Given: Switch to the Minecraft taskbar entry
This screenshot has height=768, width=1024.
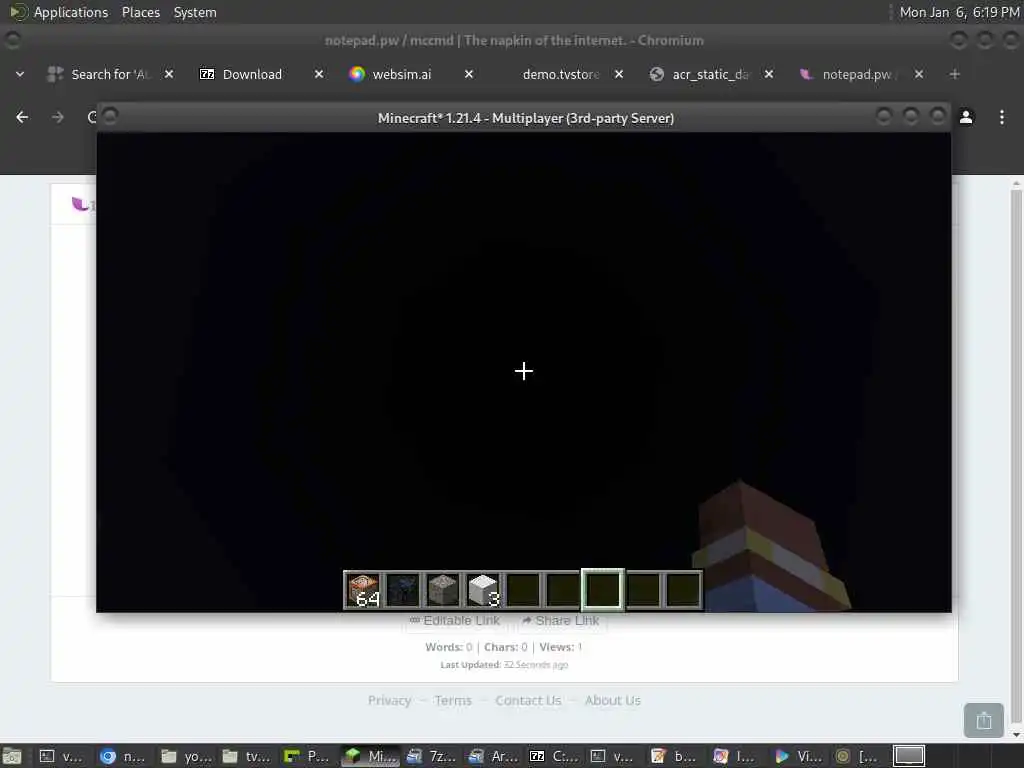Looking at the screenshot, I should click(370, 756).
